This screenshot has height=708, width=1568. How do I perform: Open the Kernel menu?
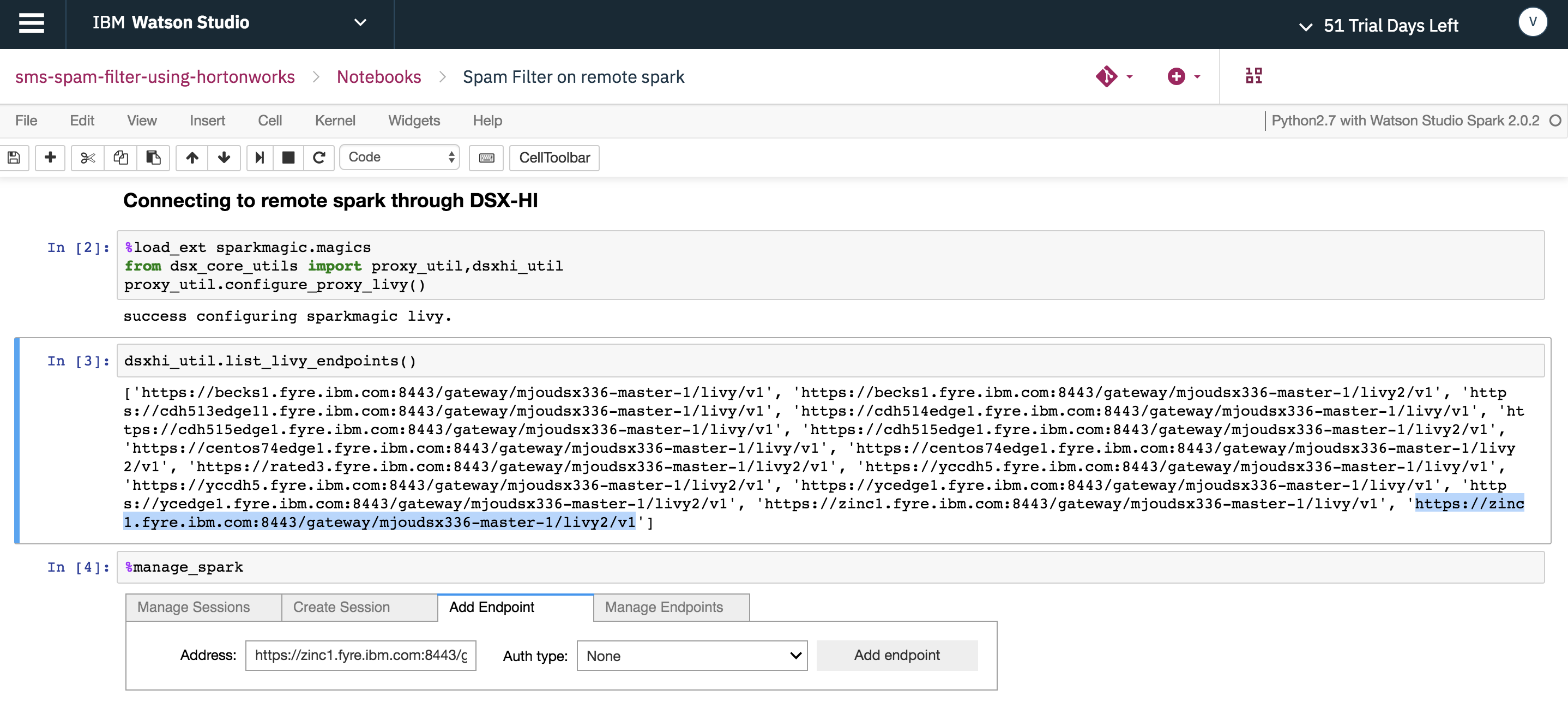click(x=335, y=121)
